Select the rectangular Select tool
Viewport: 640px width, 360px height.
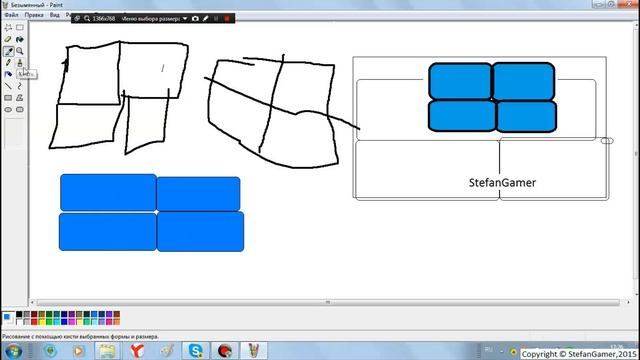tap(20, 28)
